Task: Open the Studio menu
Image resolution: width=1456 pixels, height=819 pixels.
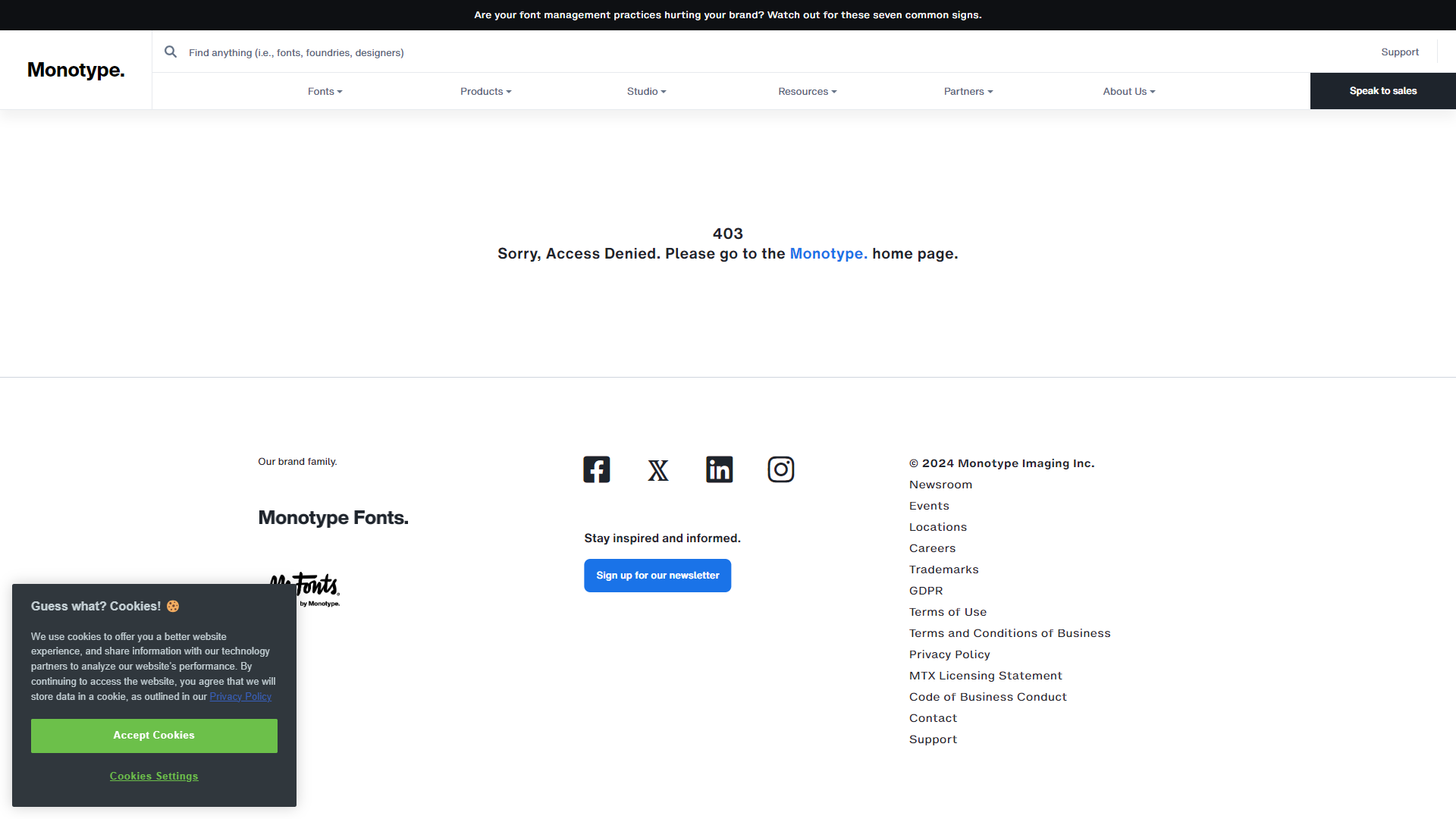Action: 646,91
